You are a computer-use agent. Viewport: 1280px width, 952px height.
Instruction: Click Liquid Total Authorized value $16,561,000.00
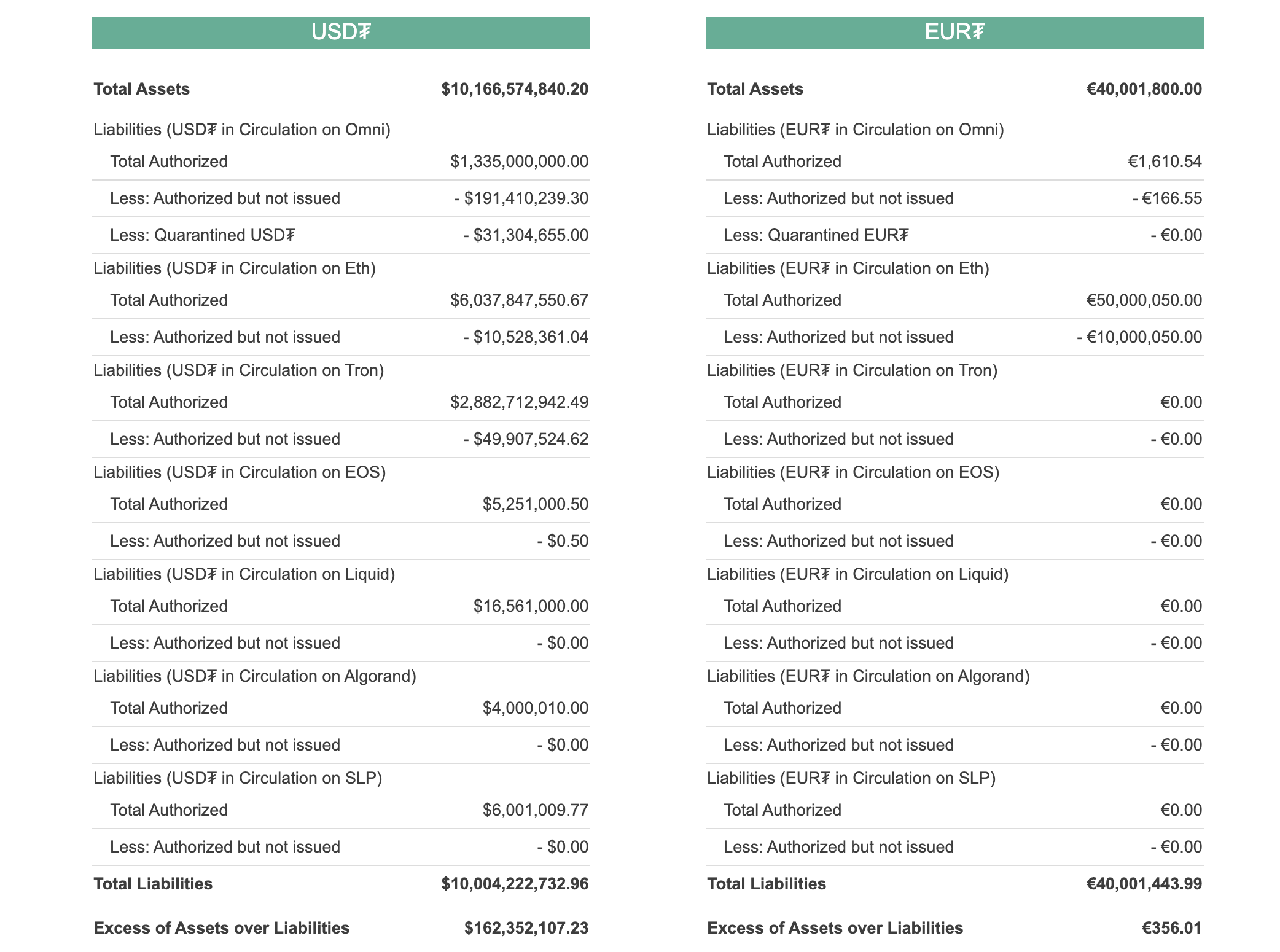click(531, 606)
